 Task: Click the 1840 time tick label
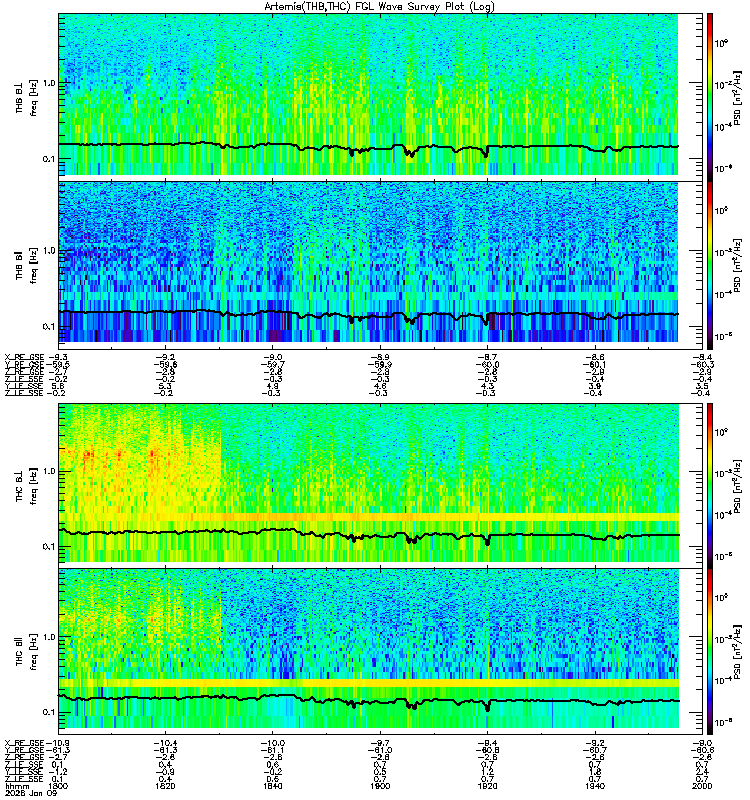272,786
